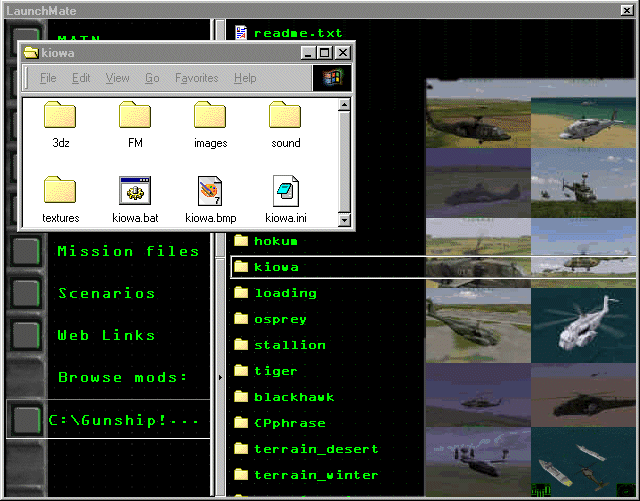Click the kiowa window title folder icon
Image resolution: width=640 pixels, height=501 pixels.
point(31,53)
